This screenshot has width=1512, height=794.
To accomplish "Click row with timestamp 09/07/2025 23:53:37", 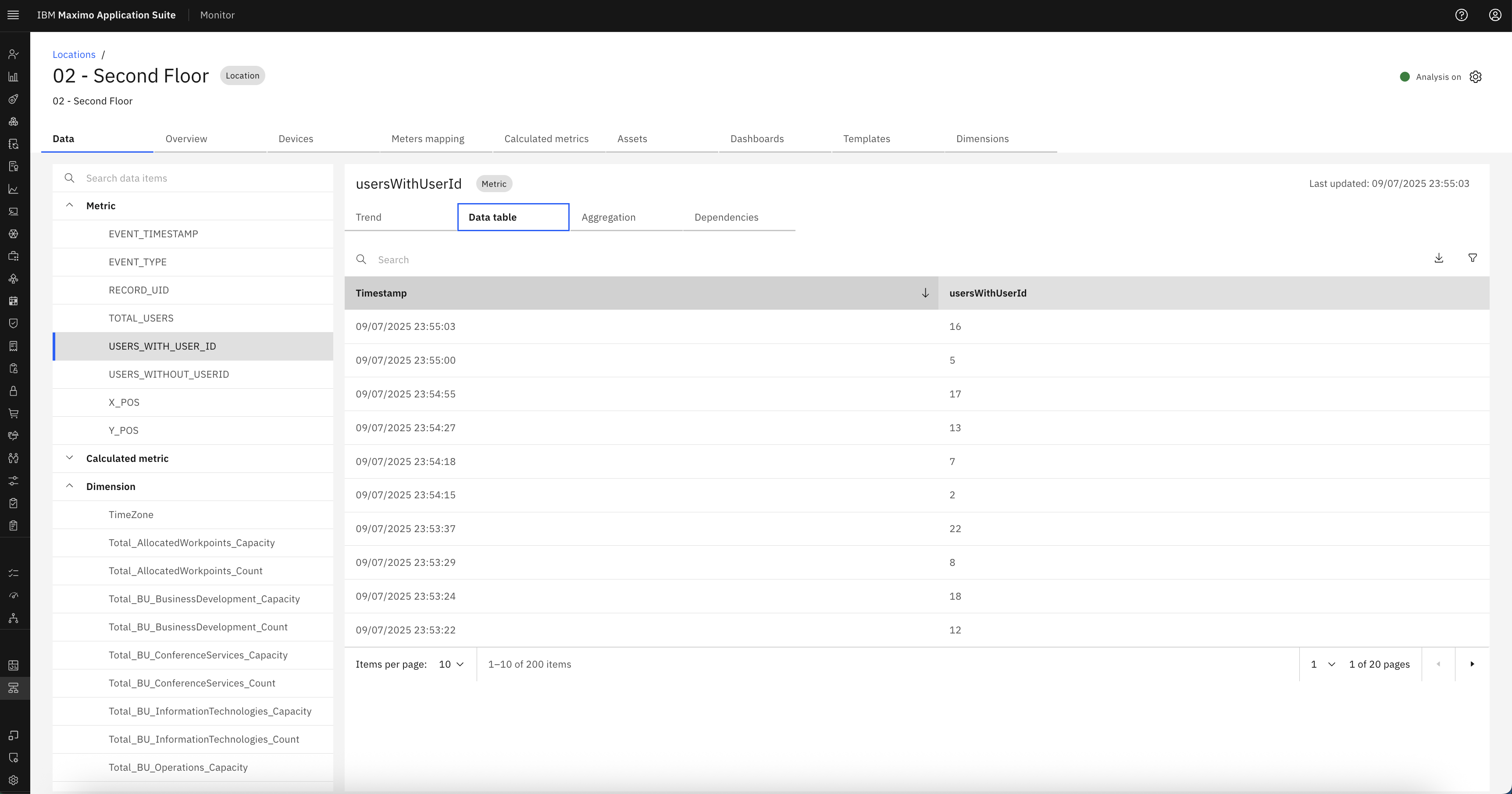I will click(917, 529).
